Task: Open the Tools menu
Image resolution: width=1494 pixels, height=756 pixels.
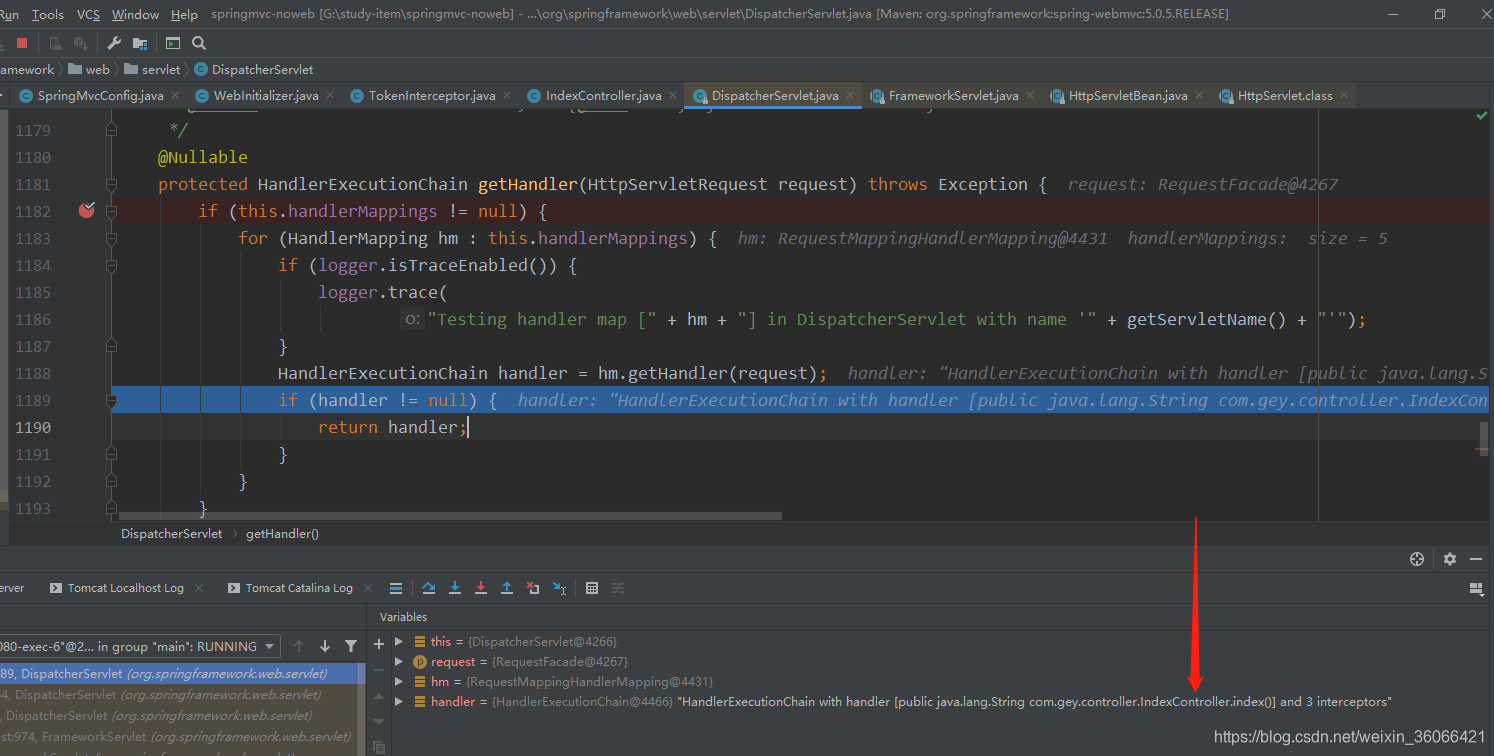Action: pos(47,14)
